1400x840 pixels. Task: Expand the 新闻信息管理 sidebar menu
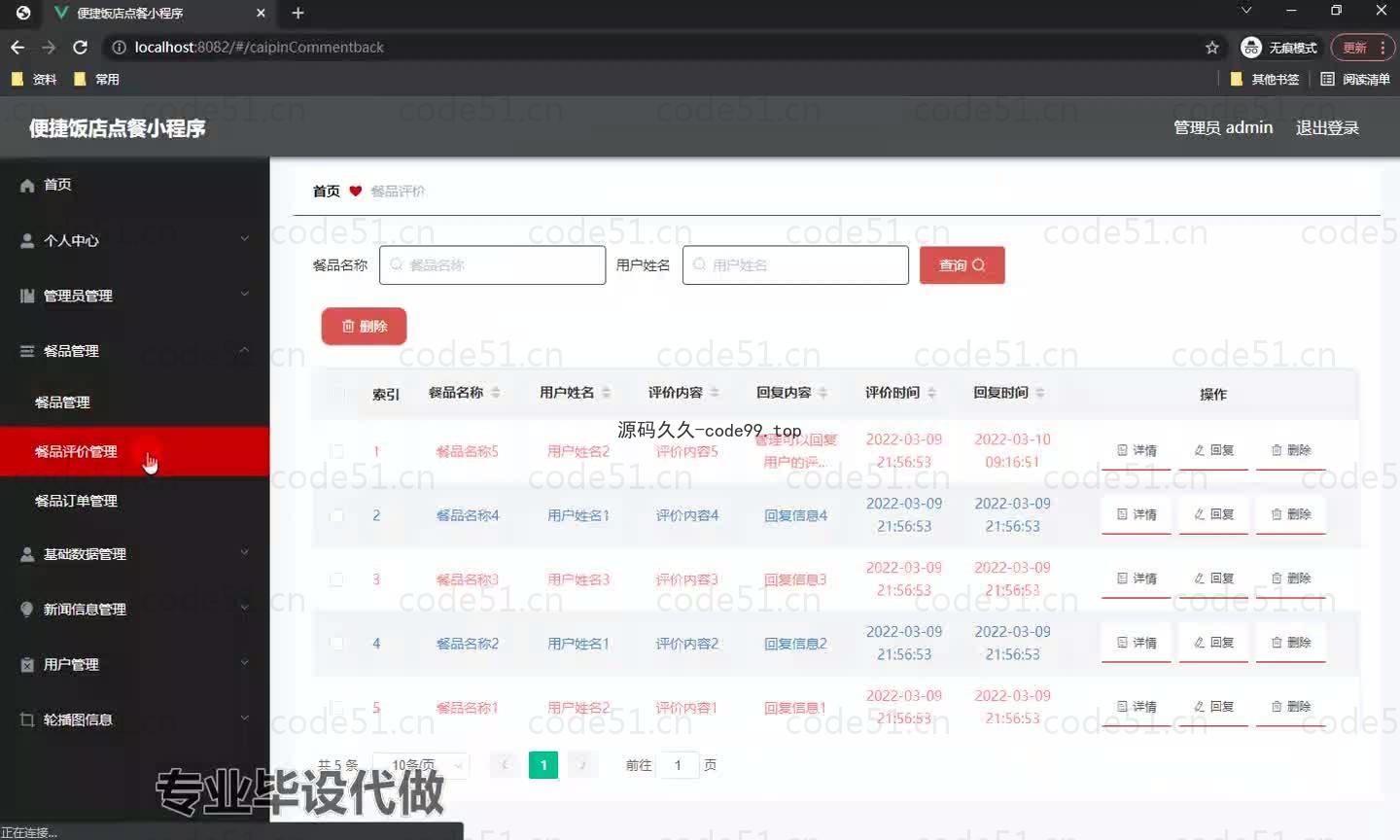tap(134, 610)
